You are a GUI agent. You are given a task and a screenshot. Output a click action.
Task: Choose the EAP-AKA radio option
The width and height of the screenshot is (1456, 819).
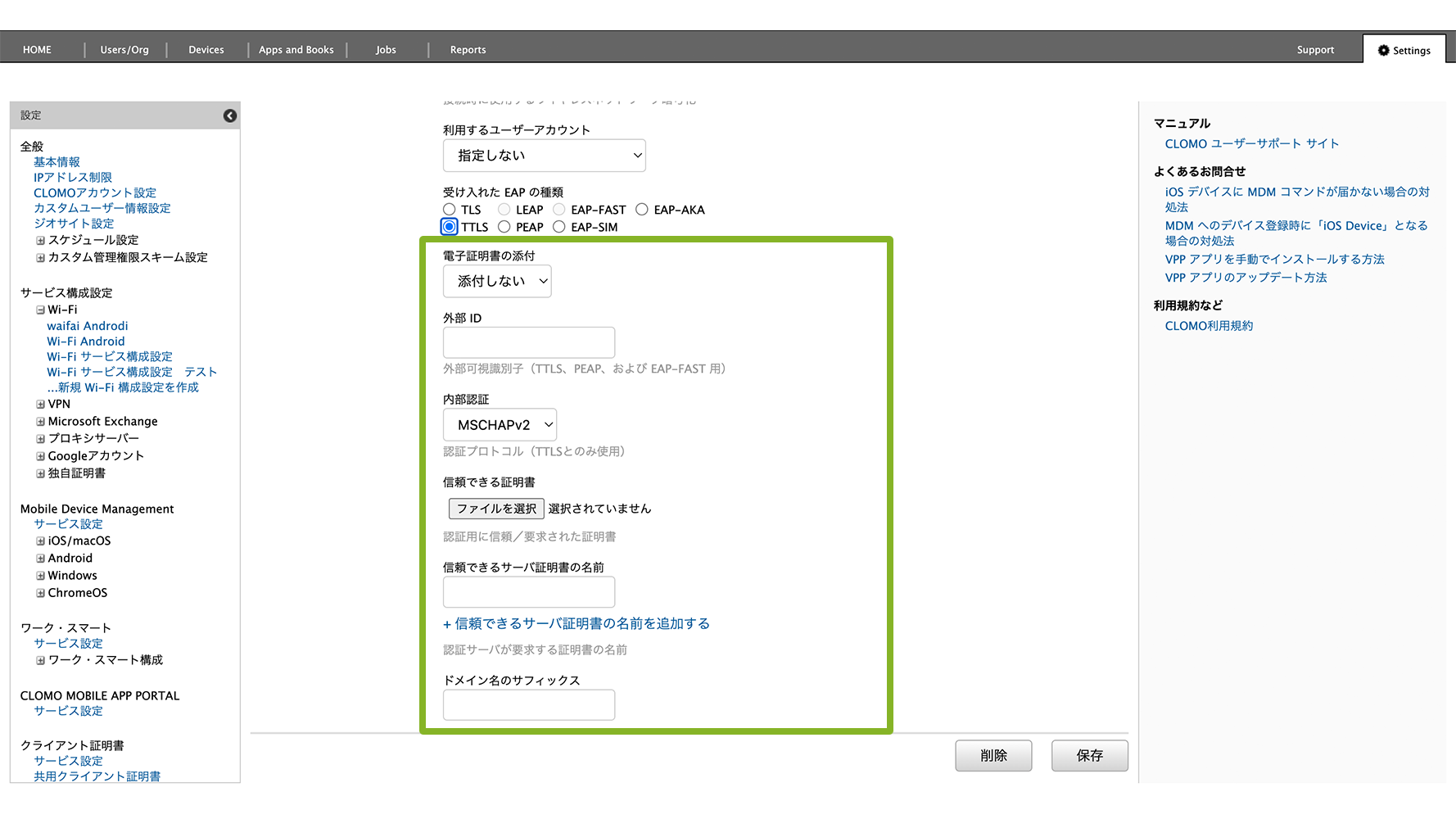point(642,210)
